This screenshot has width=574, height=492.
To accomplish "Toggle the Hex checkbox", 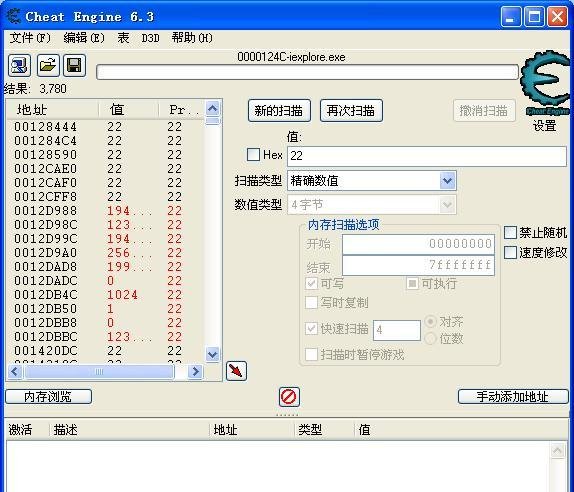I will pyautogui.click(x=253, y=154).
